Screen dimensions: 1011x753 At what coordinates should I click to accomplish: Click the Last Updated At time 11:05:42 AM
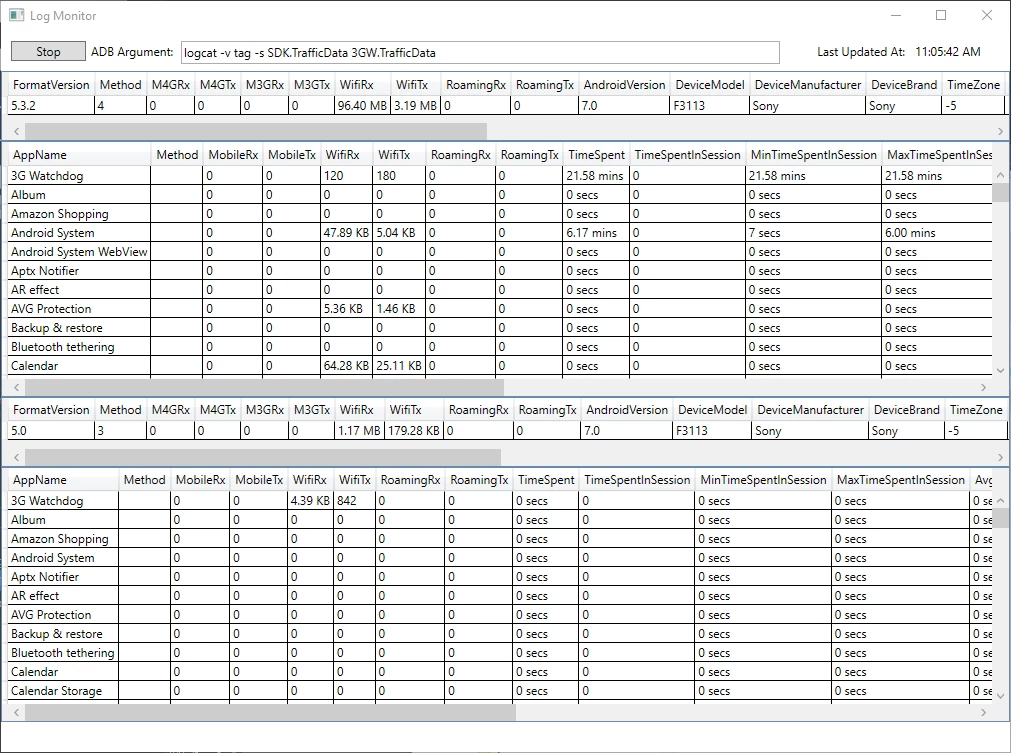[948, 52]
